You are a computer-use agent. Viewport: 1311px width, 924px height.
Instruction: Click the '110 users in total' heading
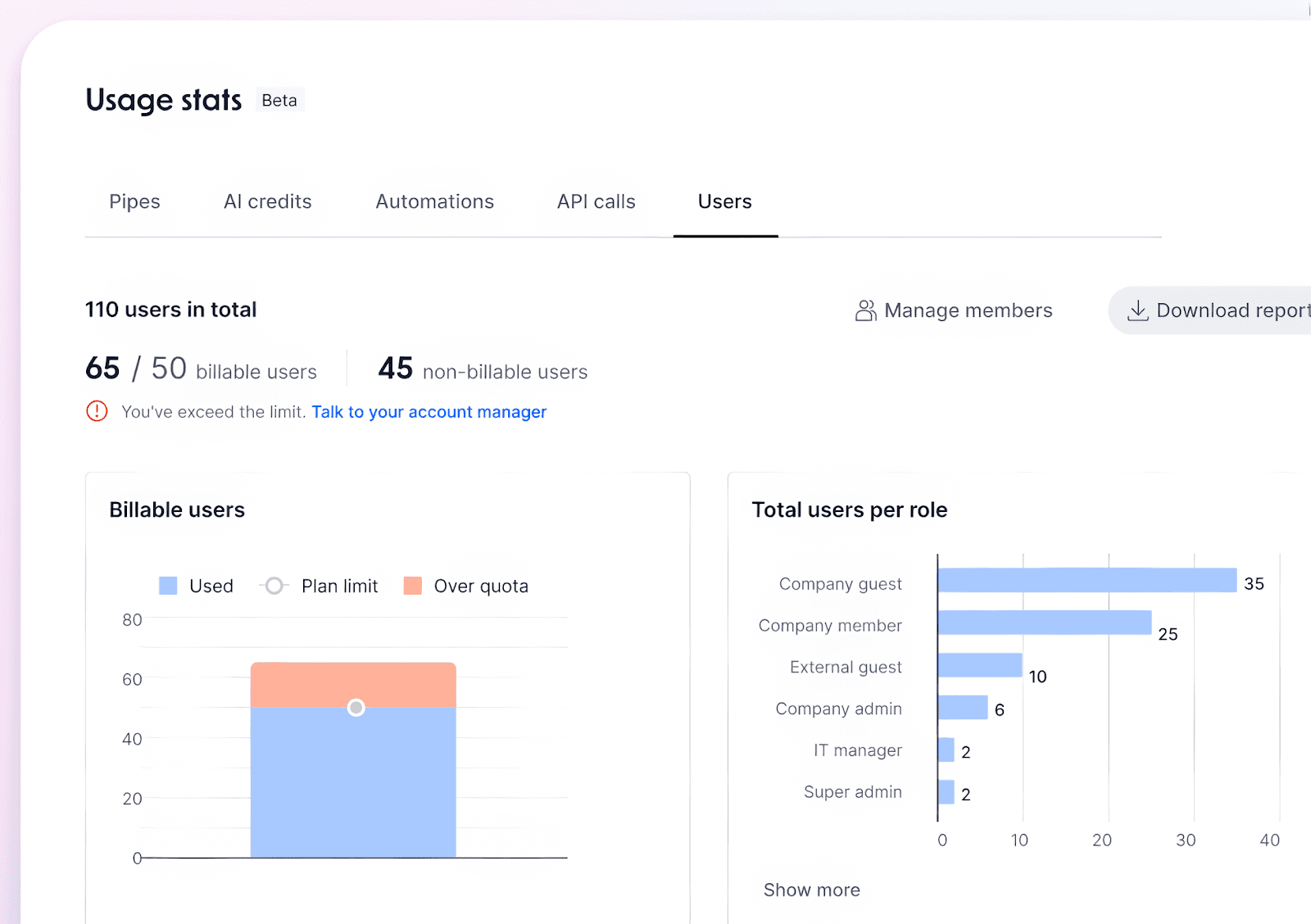171,310
